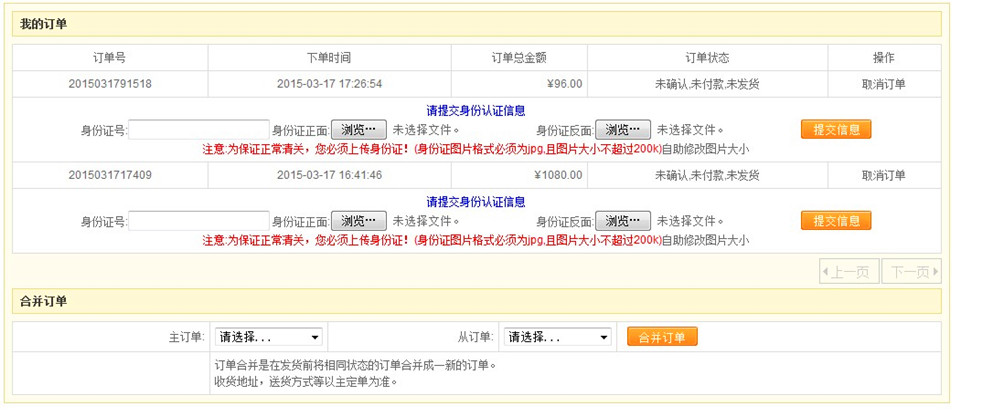
Task: Select order number 2015031791518 cell
Action: [x=110, y=84]
